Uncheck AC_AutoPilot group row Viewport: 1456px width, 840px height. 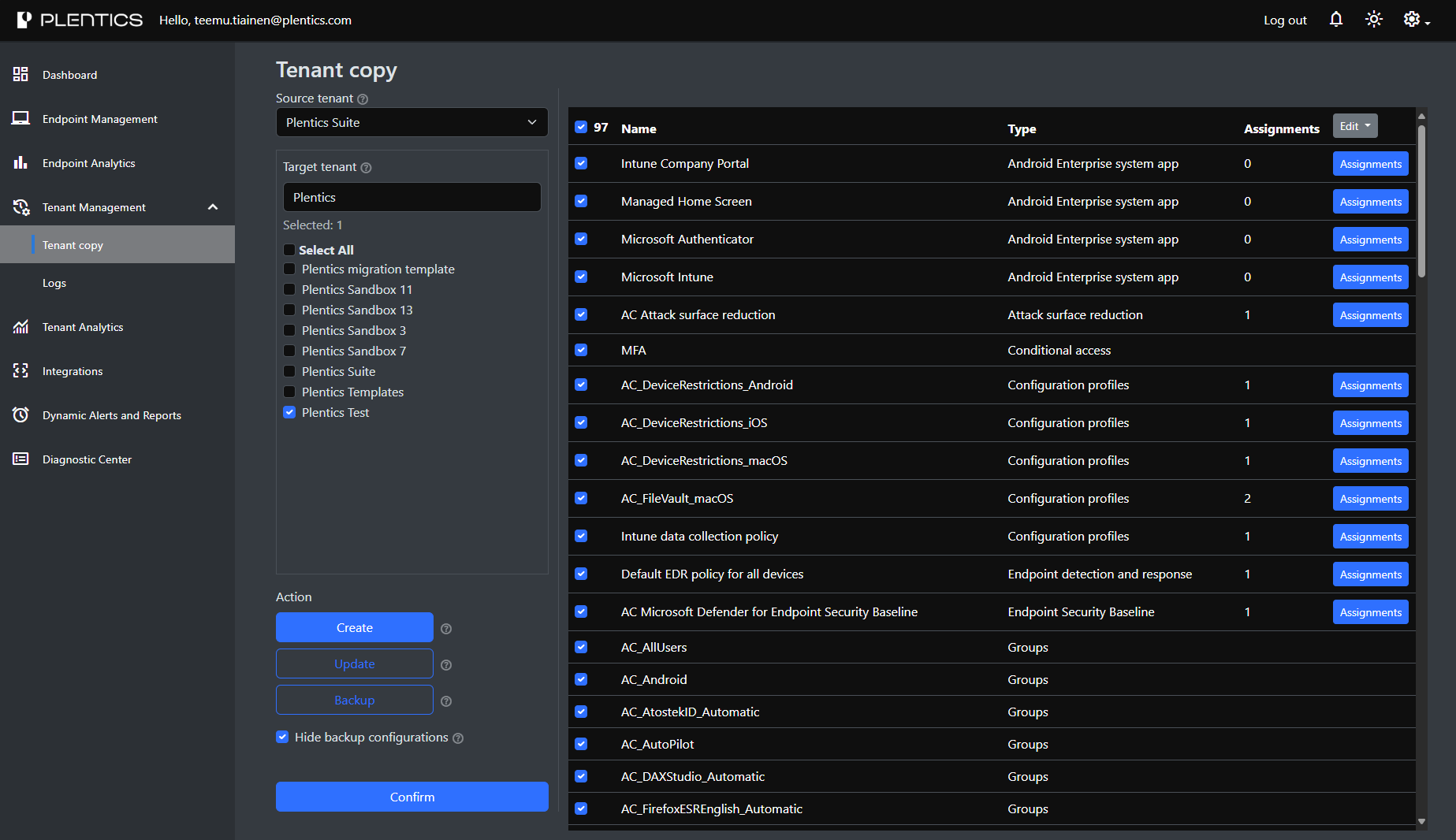[581, 744]
